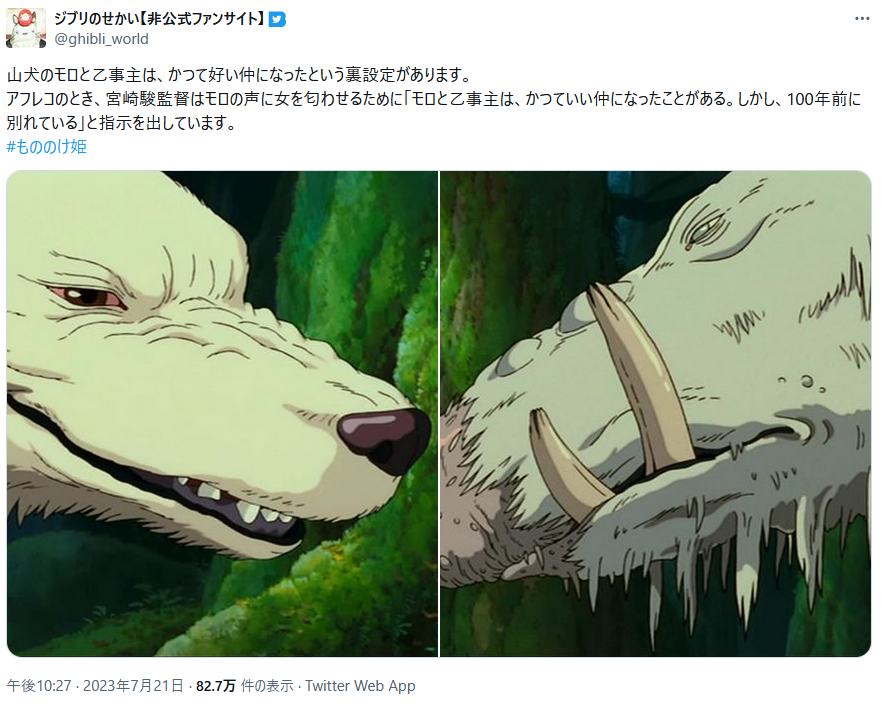This screenshot has width=885, height=706.
Task: Click the wolf's eye in the left photo
Action: (87, 296)
